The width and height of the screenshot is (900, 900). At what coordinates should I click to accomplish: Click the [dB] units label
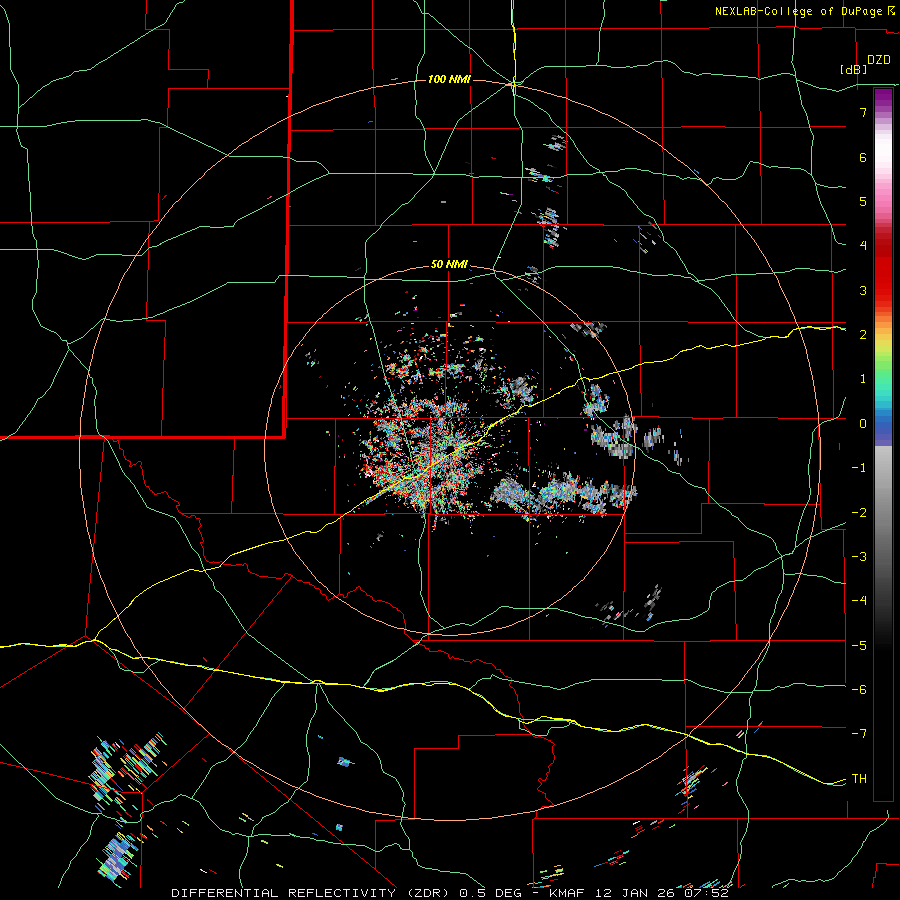(x=854, y=69)
